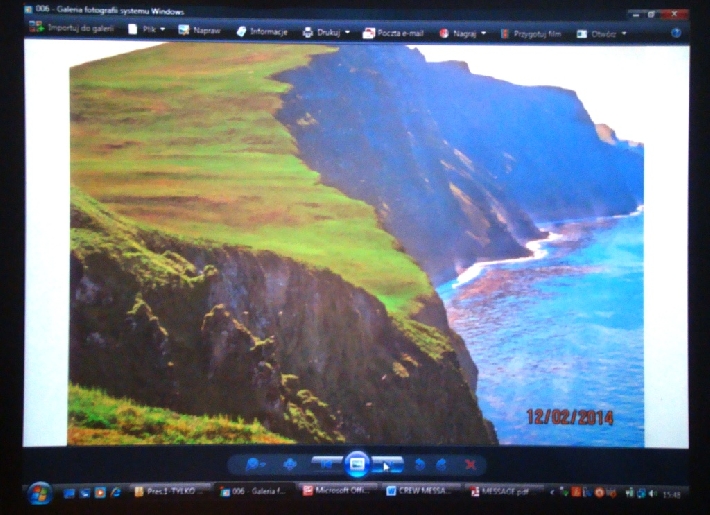Click Napraw to fix the photo
710x515 pixels.
(x=200, y=31)
